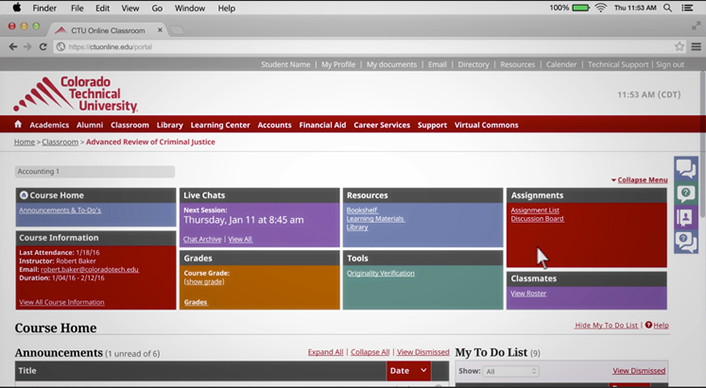The width and height of the screenshot is (706, 388).
Task: Open the File menu
Action: (77, 8)
